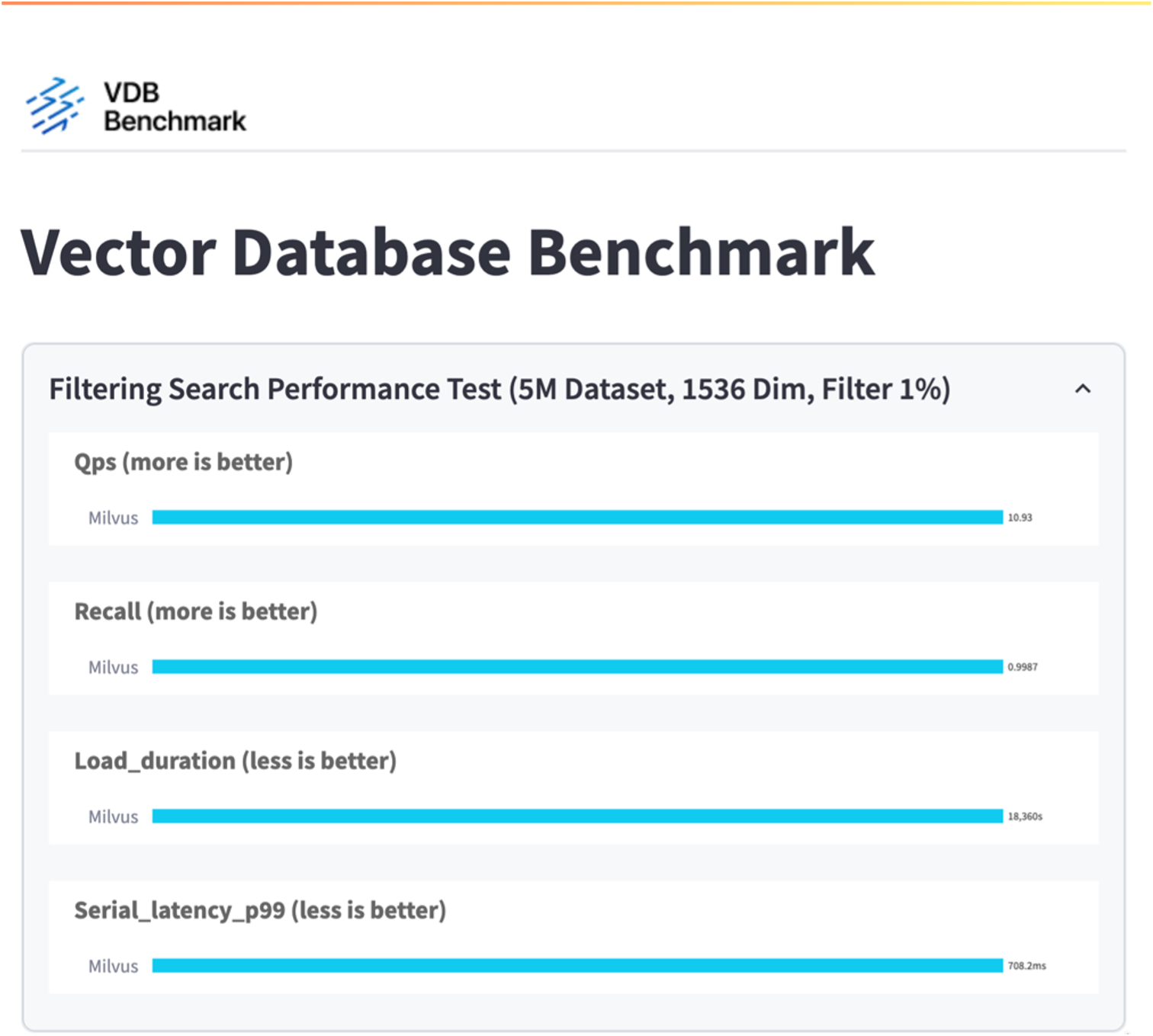Click the Milvus label in Load_duration chart
The image size is (1153, 1036).
[114, 817]
